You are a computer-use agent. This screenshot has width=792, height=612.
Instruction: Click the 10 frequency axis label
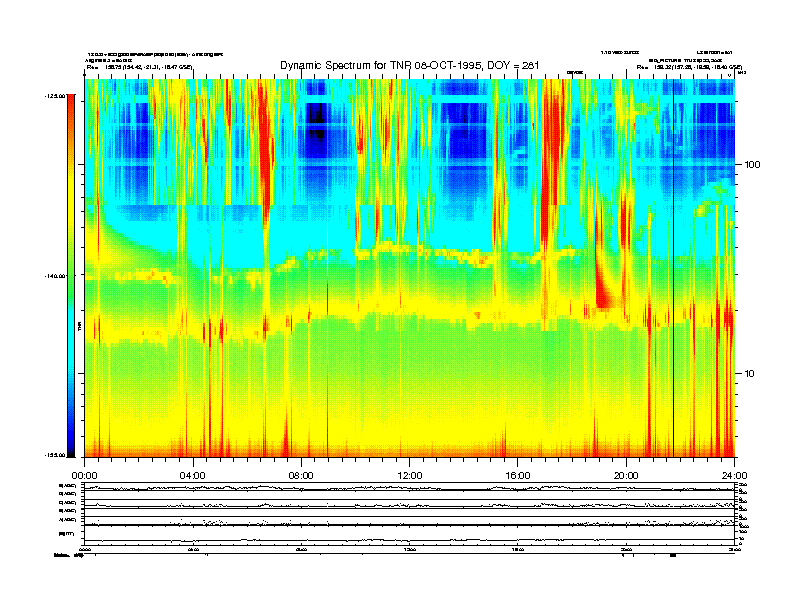pos(750,374)
